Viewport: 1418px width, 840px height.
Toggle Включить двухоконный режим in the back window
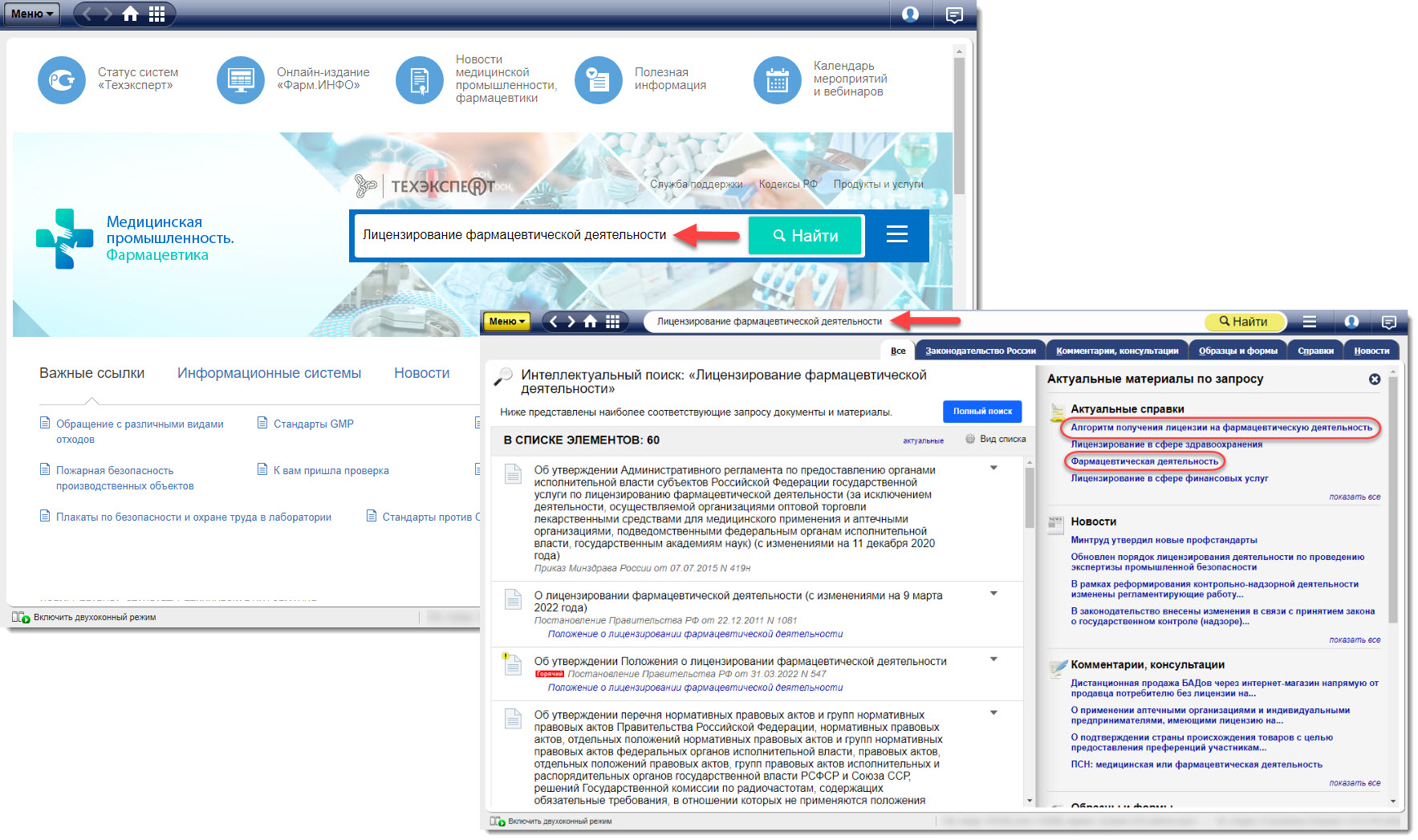(84, 617)
